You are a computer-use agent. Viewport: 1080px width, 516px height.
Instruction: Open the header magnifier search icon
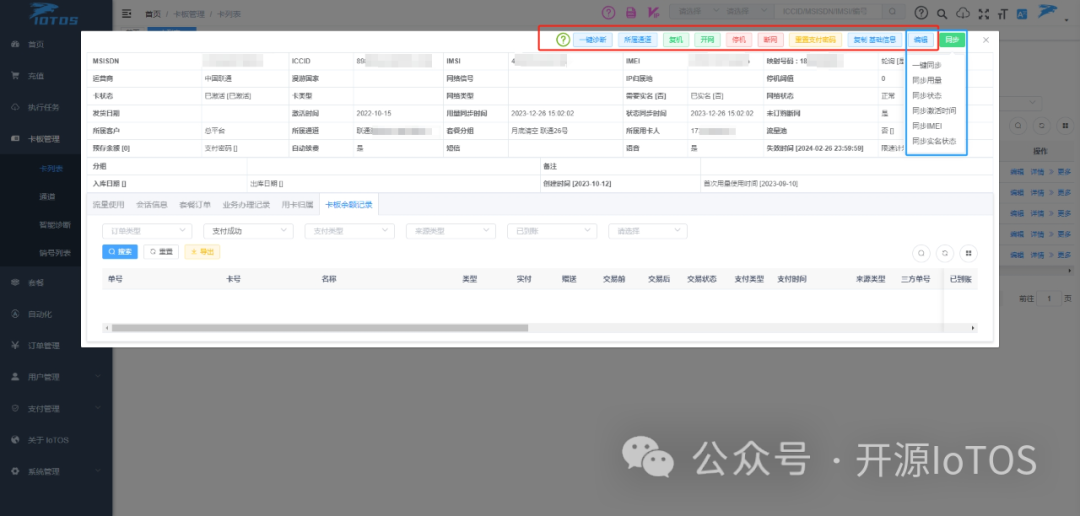[x=942, y=13]
